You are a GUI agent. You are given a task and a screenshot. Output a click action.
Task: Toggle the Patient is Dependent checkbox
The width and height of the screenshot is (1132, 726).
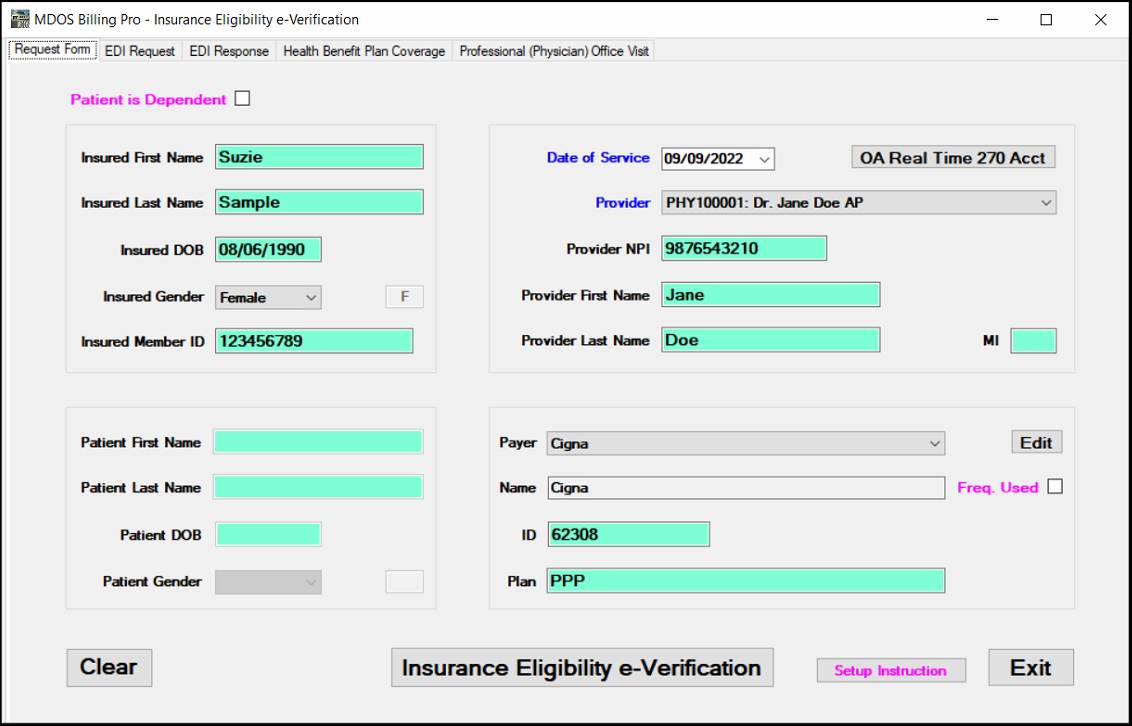pos(242,98)
